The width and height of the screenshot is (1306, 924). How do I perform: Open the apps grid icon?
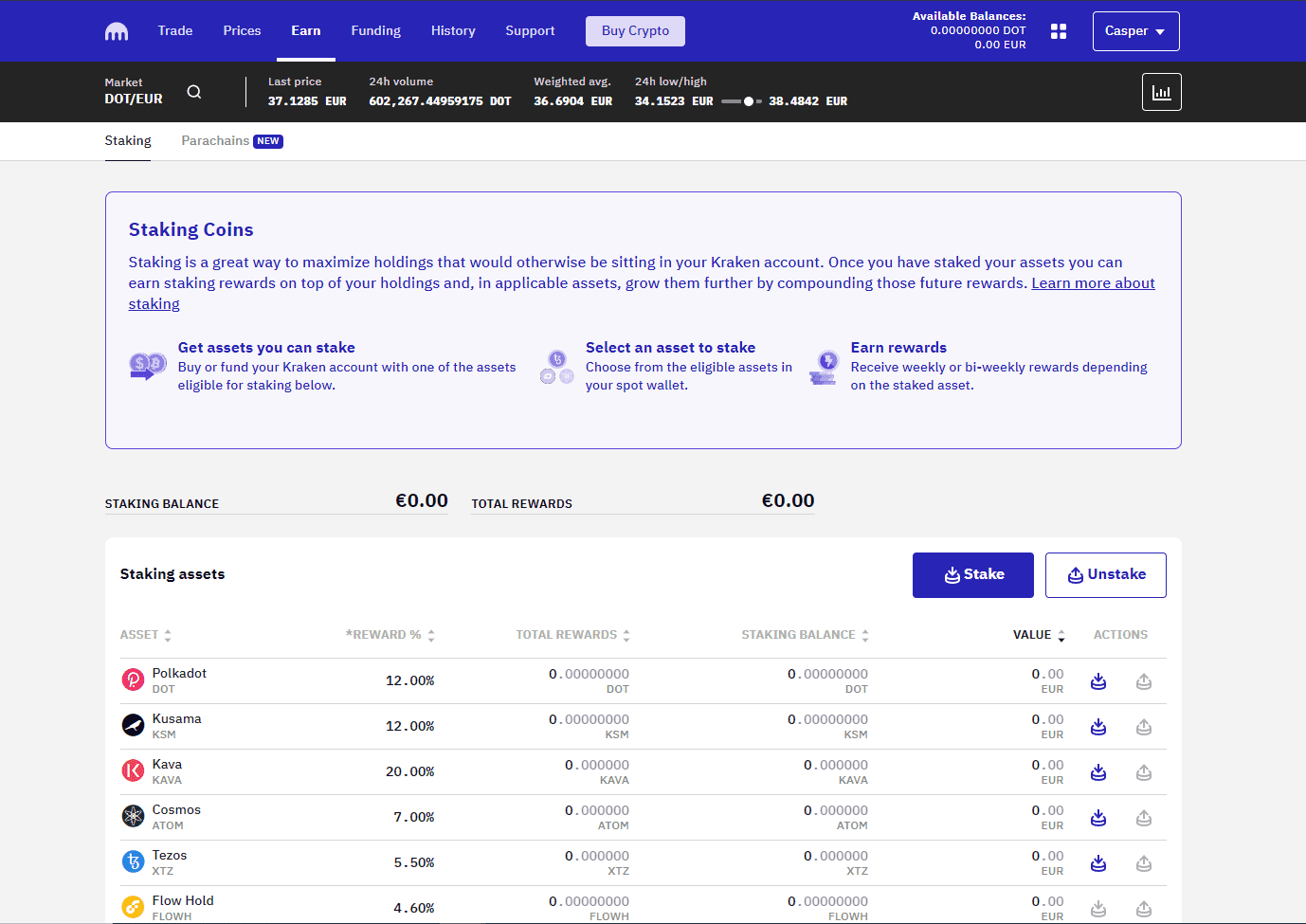[x=1059, y=31]
